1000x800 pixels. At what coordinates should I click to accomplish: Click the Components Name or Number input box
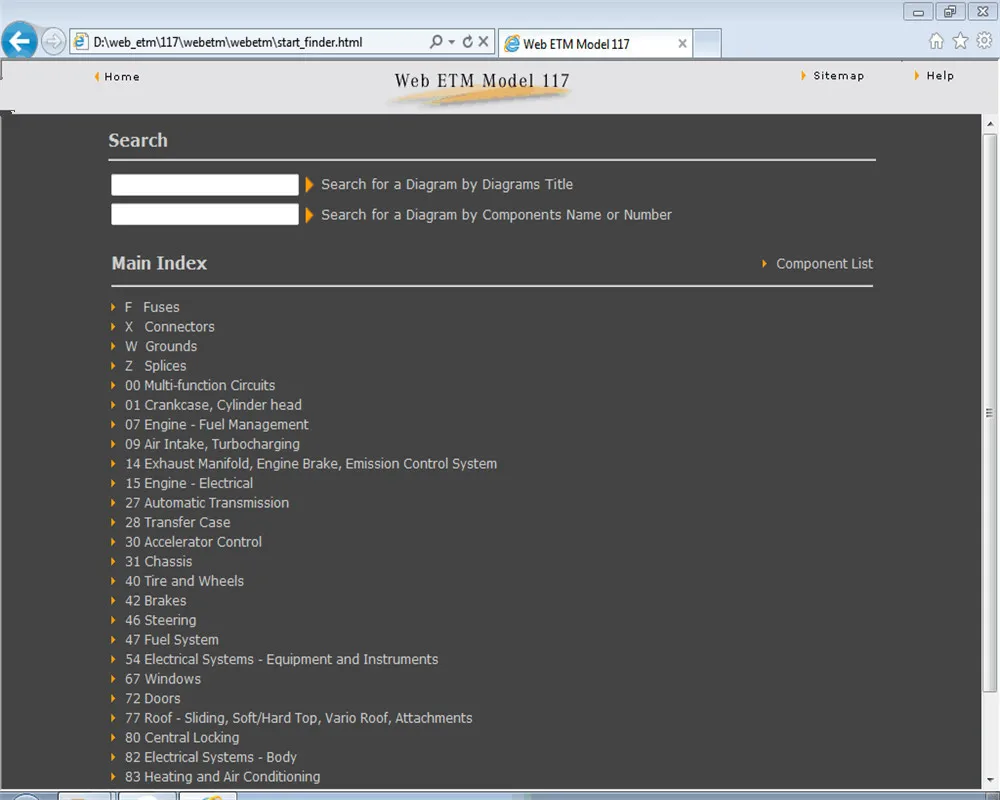[205, 214]
